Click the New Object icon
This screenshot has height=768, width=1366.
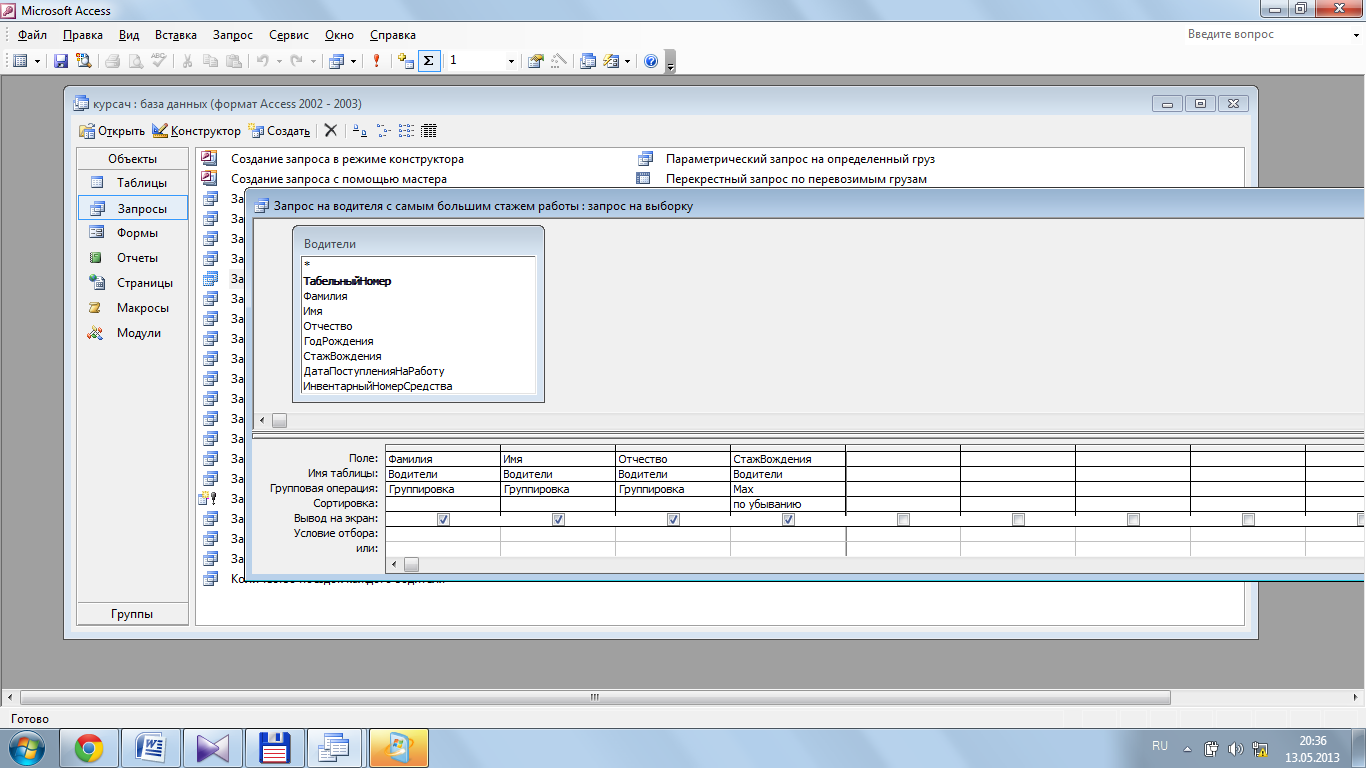(x=611, y=61)
